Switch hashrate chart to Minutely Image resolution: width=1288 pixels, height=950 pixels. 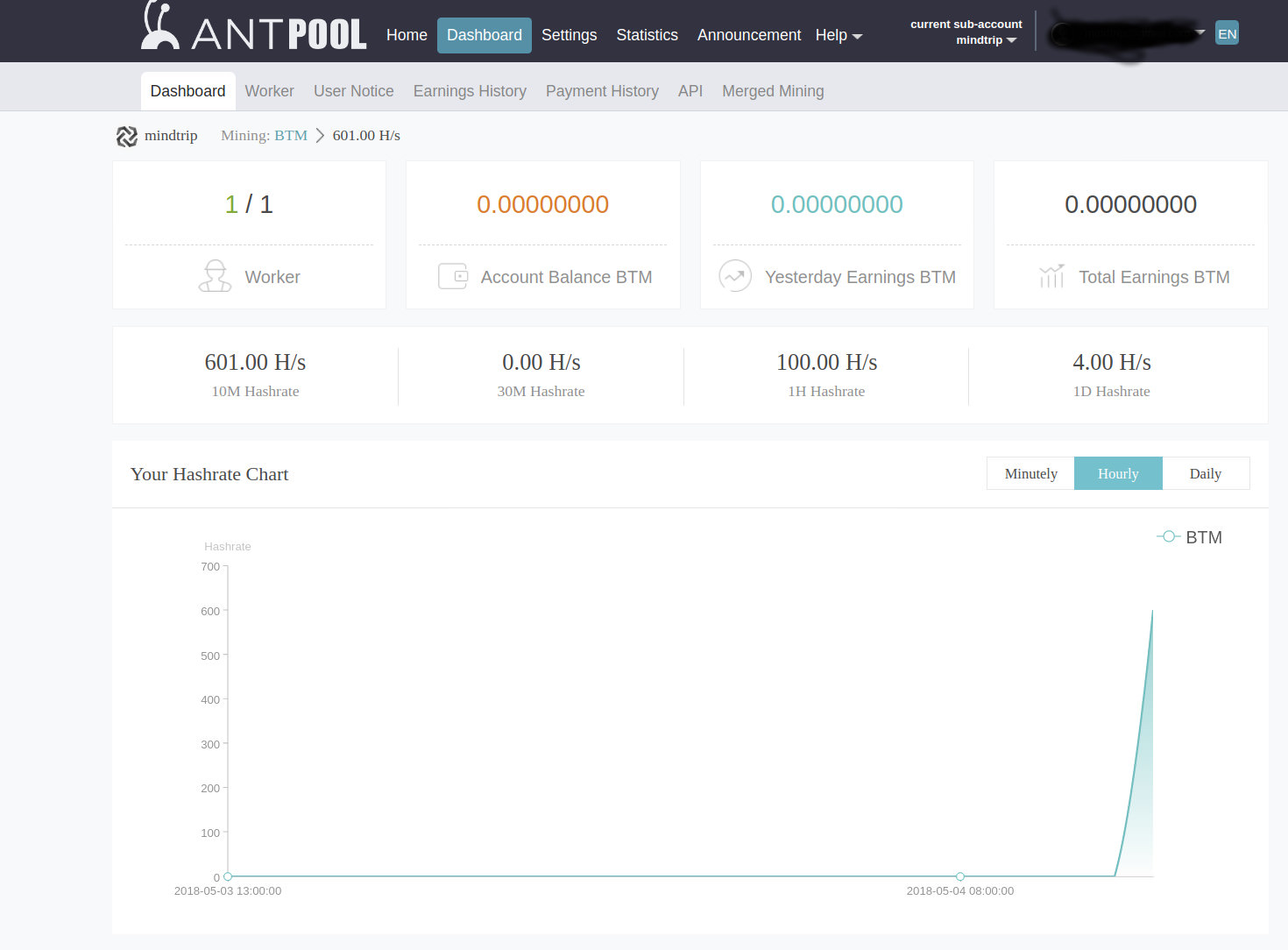1030,473
